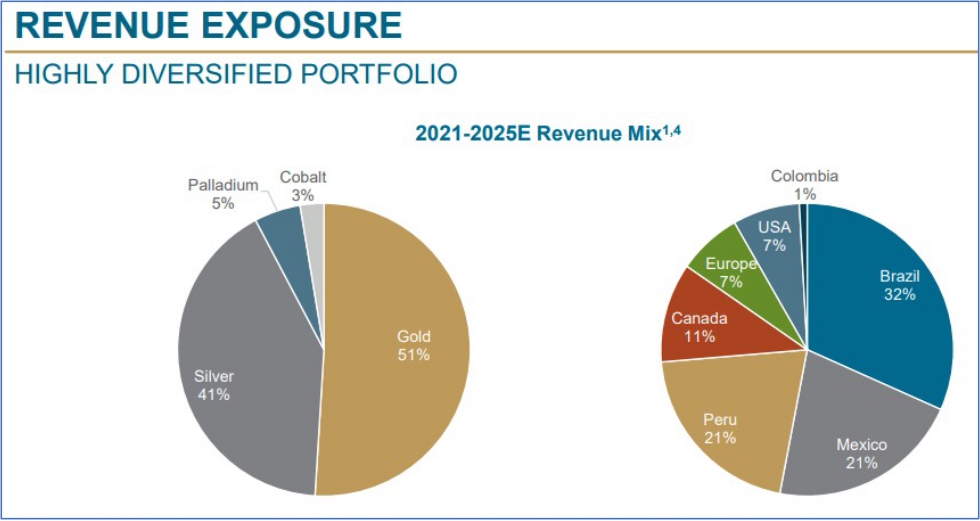Click the gold divider line under the title

(x=490, y=50)
